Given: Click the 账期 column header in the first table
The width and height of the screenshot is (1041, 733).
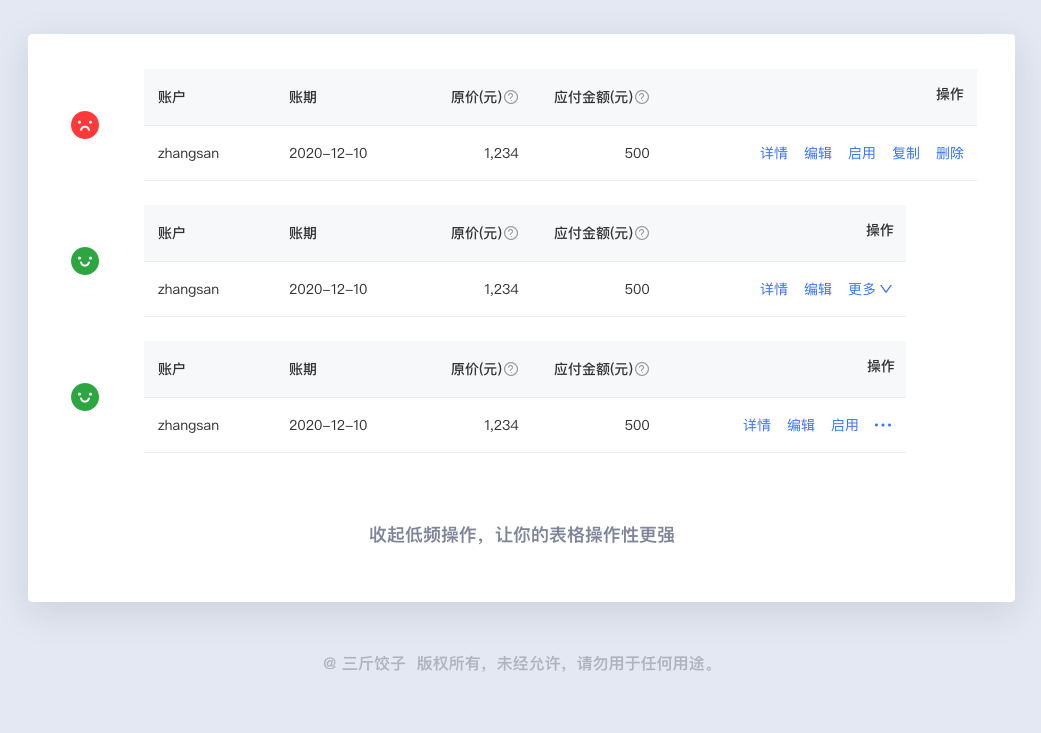Looking at the screenshot, I should (303, 98).
